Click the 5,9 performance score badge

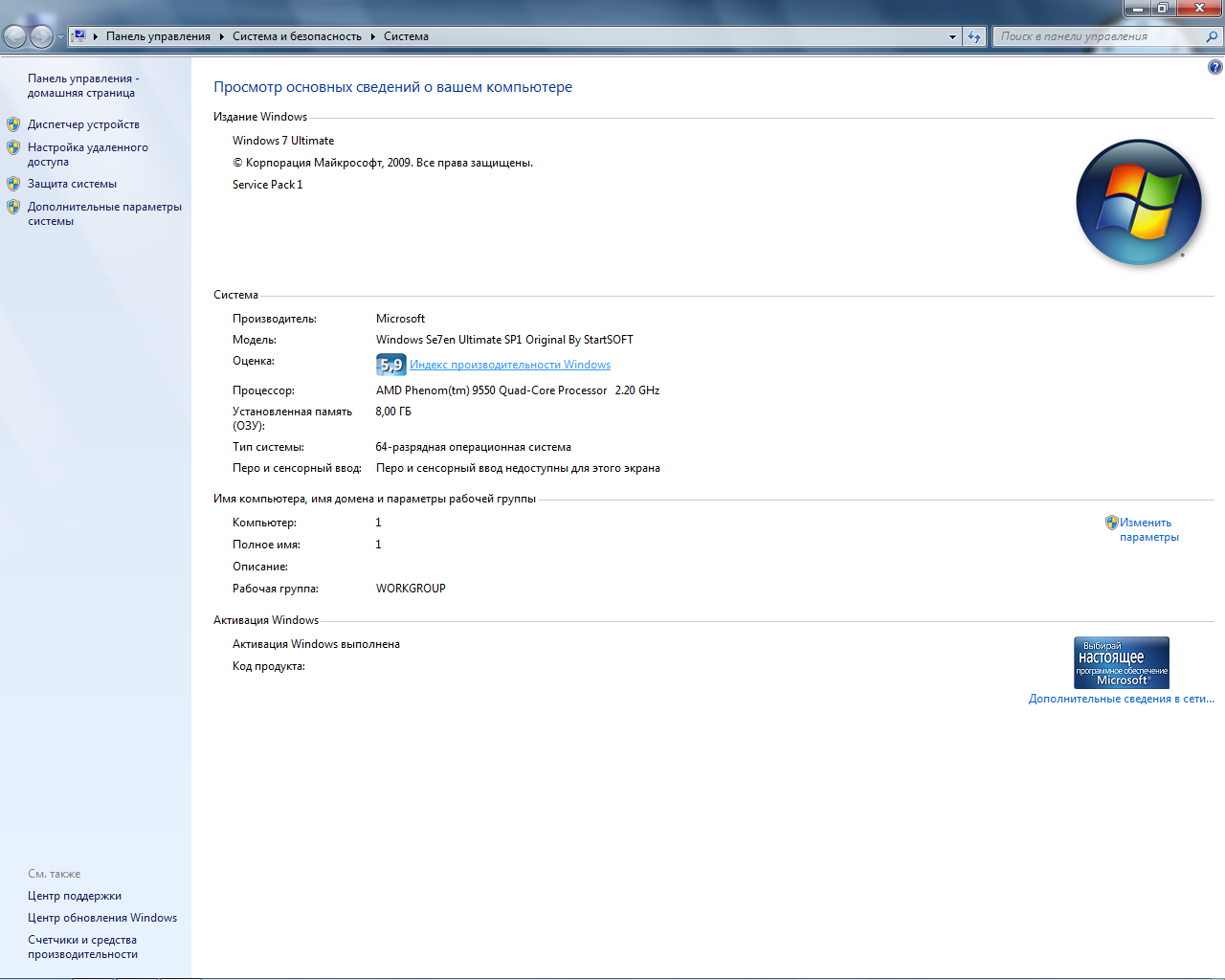tap(390, 365)
